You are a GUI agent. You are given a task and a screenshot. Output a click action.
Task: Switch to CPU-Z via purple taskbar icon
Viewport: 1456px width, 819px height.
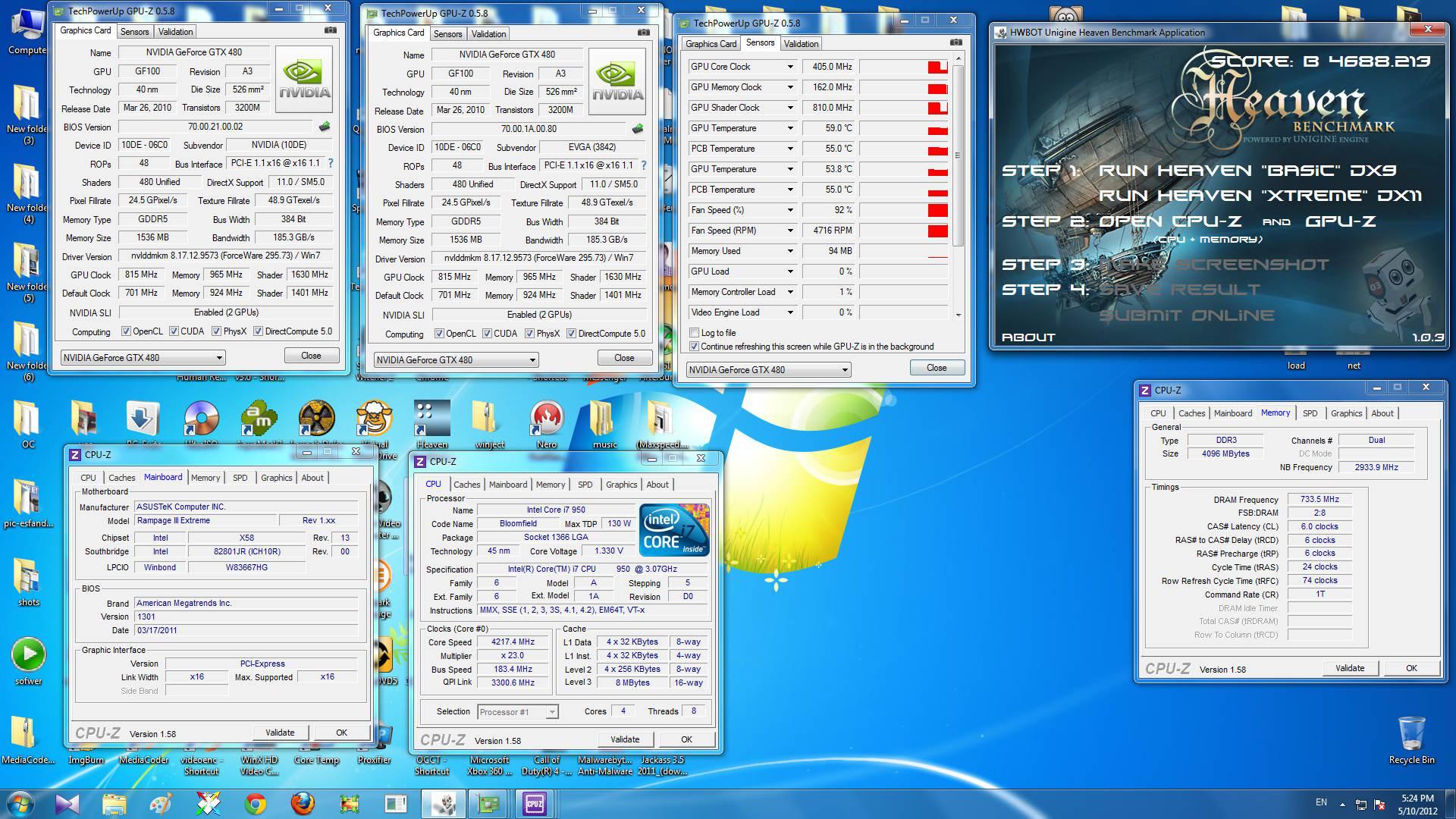click(x=535, y=803)
